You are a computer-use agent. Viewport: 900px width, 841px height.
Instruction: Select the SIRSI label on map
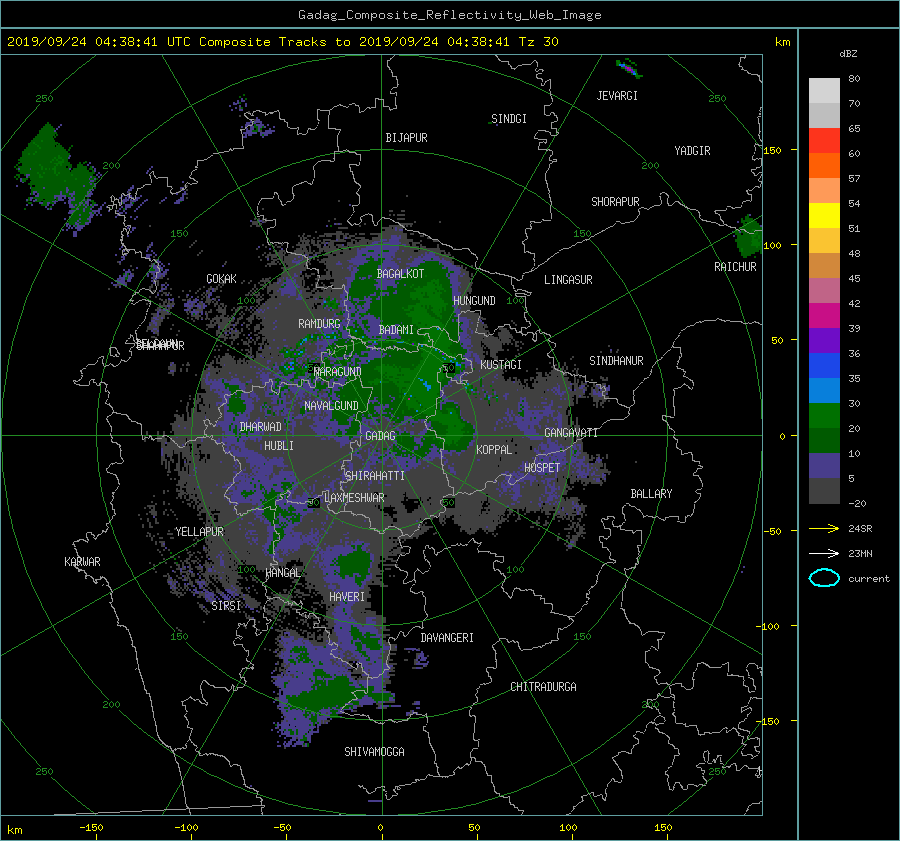(226, 606)
